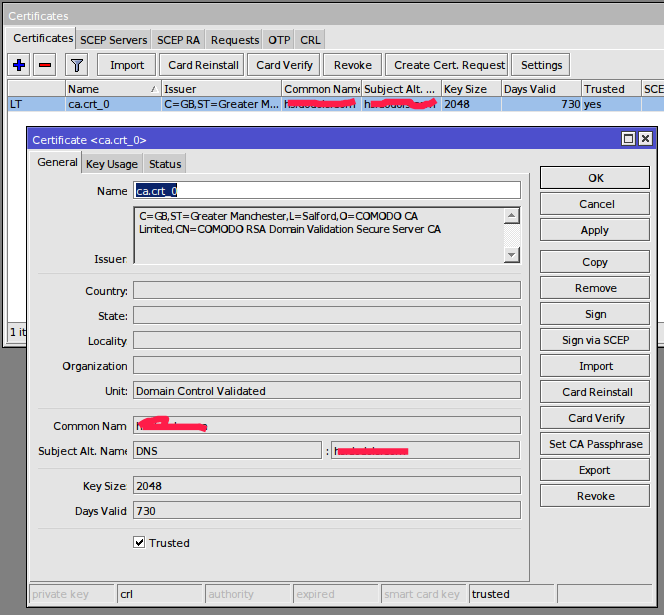Switch to Status tab in dialog
This screenshot has width=664, height=615.
[x=165, y=164]
